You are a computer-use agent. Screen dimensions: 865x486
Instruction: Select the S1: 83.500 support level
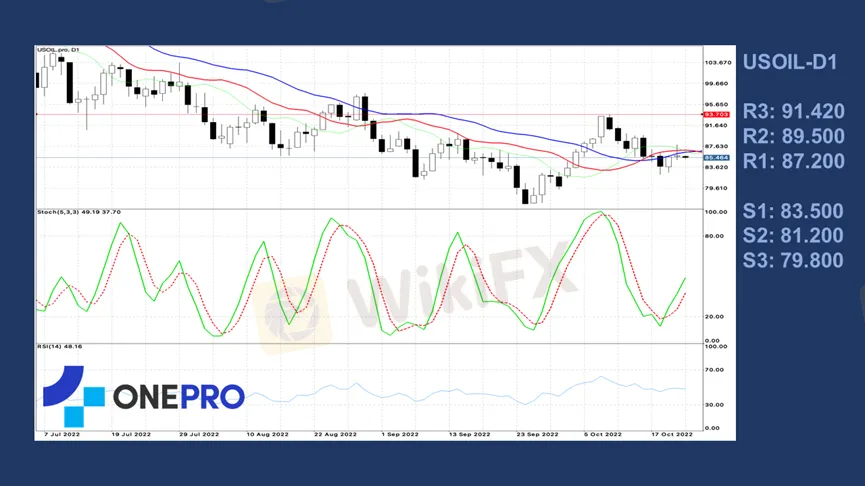click(793, 211)
